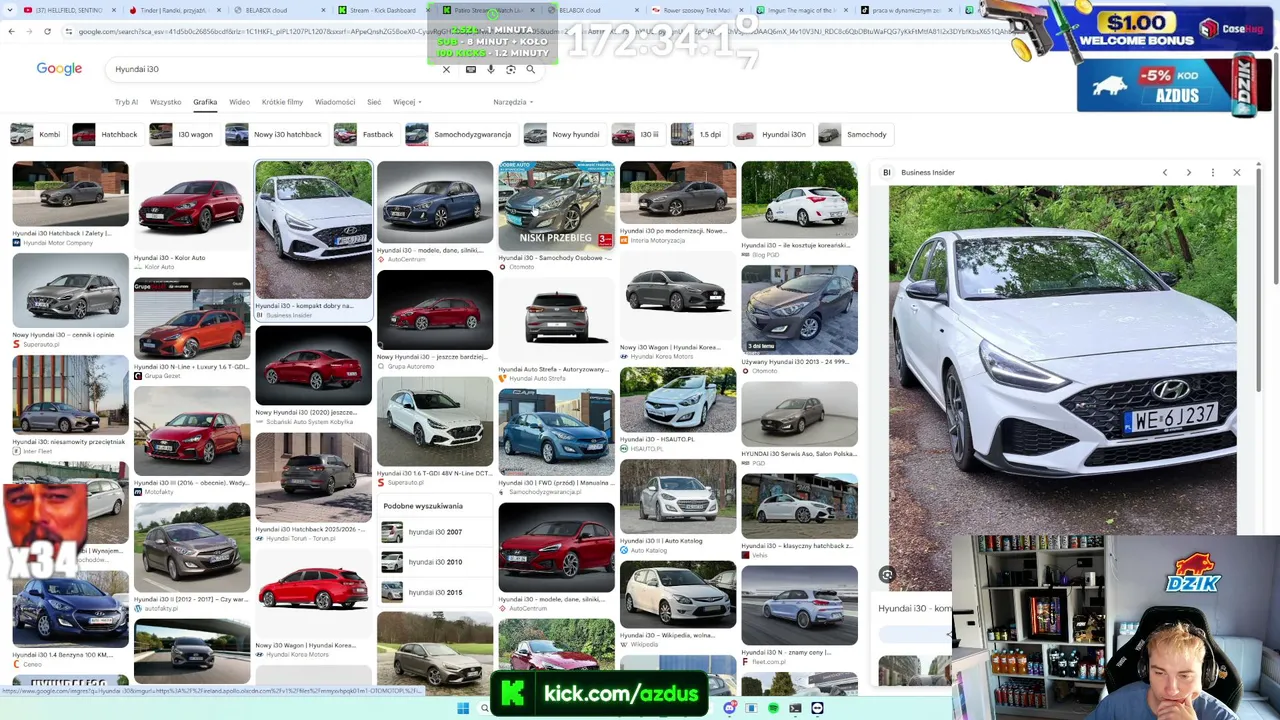Open Wiadomości news tab
This screenshot has height=720, width=1280.
click(x=335, y=102)
